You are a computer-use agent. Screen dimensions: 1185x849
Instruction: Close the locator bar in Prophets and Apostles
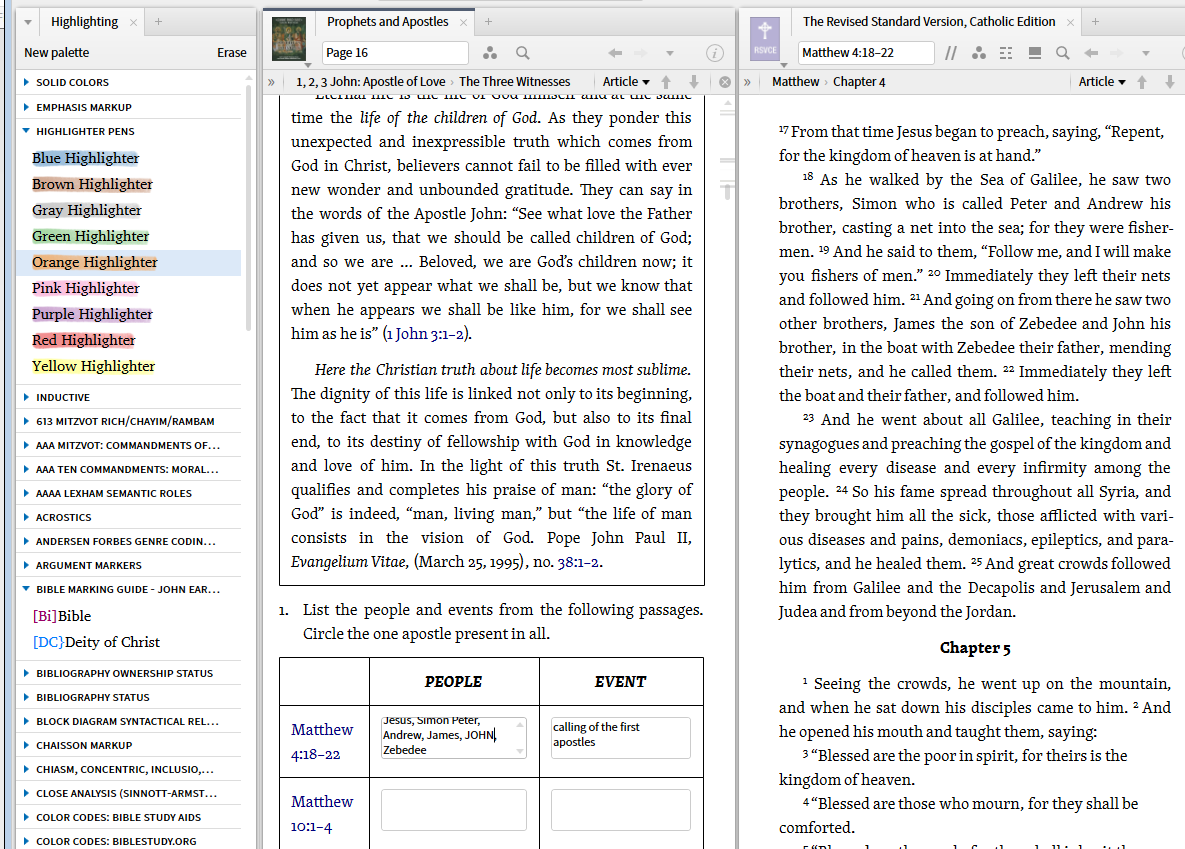(x=725, y=82)
